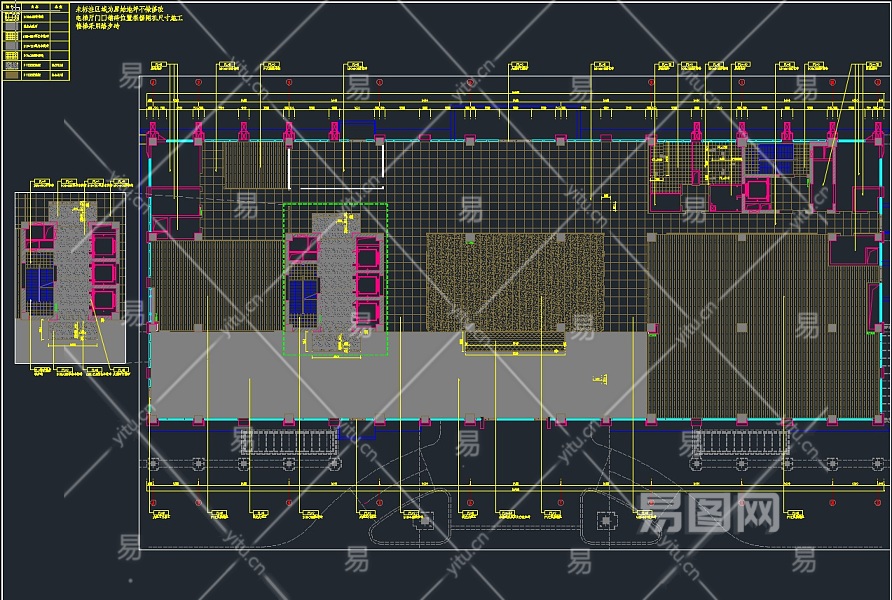This screenshot has height=600, width=892.
Task: Click the left entrance steps below the building
Action: click(289, 441)
